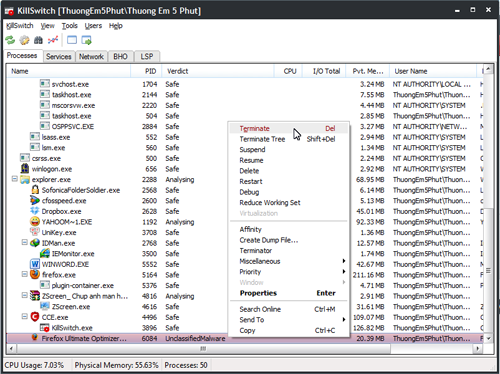Image resolution: width=500 pixels, height=374 pixels.
Task: Sort by the Name column header
Action: [69, 71]
